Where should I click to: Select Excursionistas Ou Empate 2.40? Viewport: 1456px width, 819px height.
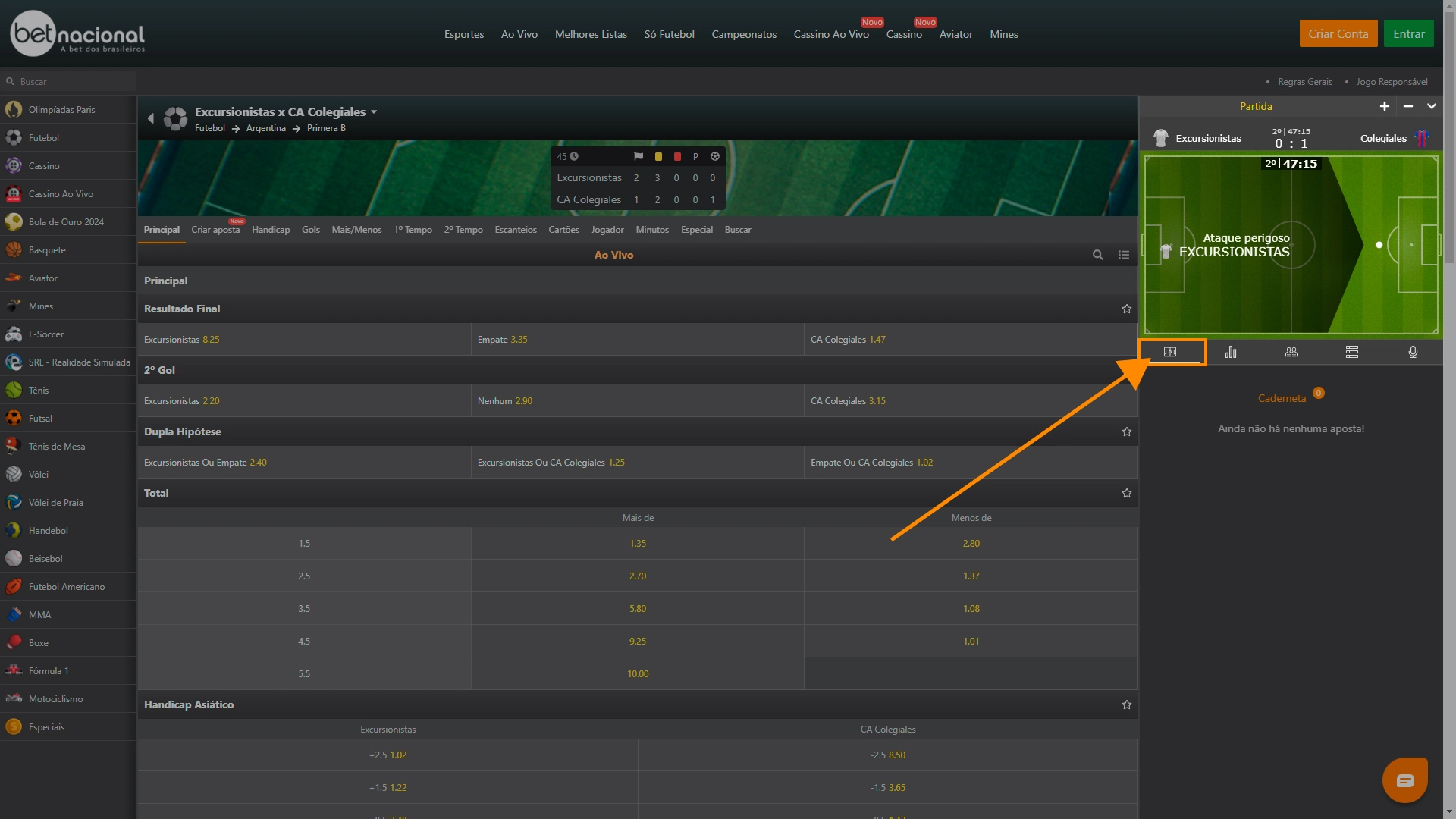304,463
